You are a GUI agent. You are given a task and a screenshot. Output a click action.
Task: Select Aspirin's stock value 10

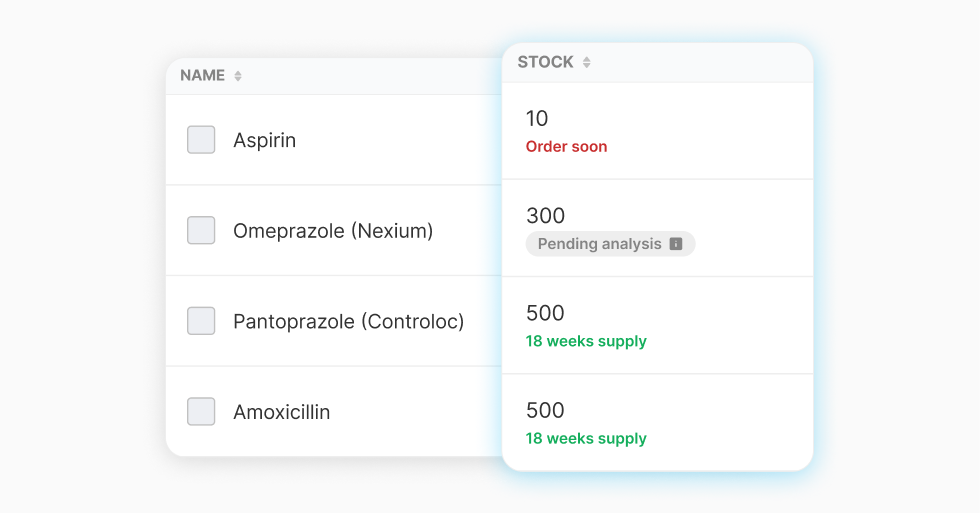[x=537, y=119]
